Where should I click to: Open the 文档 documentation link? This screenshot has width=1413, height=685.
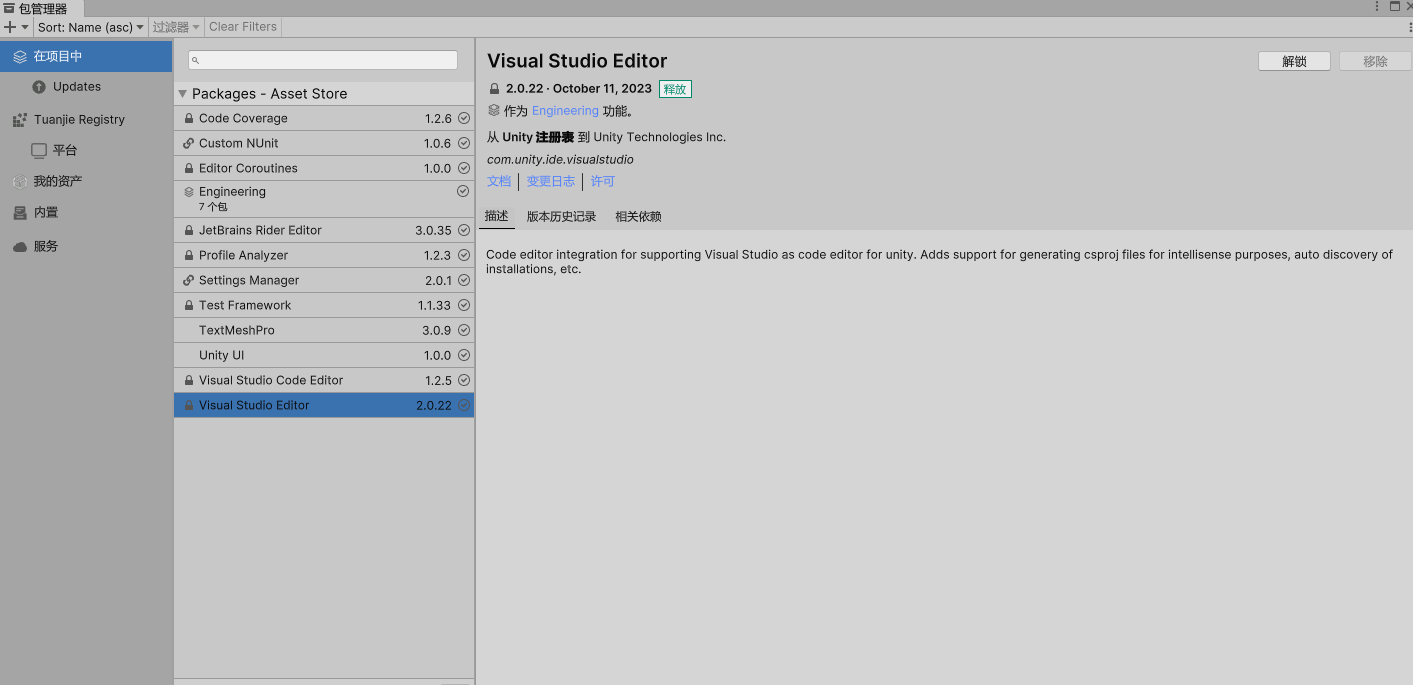coord(499,181)
